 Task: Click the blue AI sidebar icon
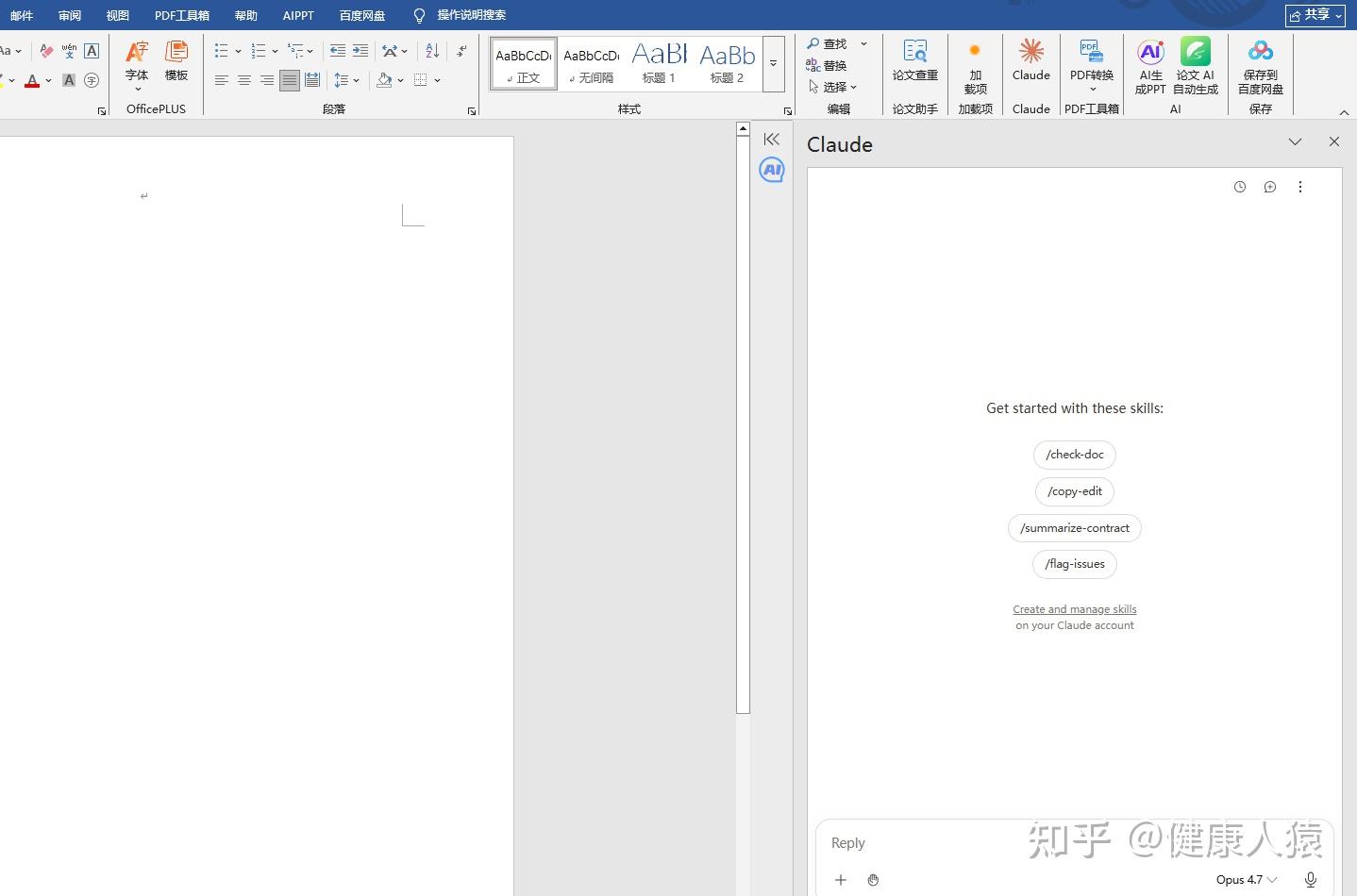click(772, 170)
